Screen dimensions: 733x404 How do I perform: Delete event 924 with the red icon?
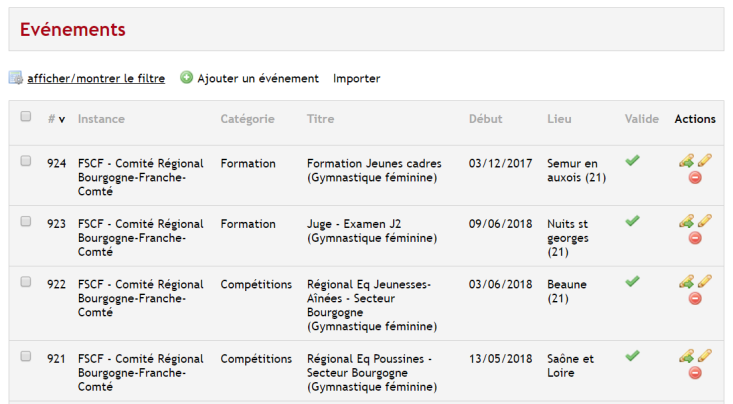(x=695, y=178)
